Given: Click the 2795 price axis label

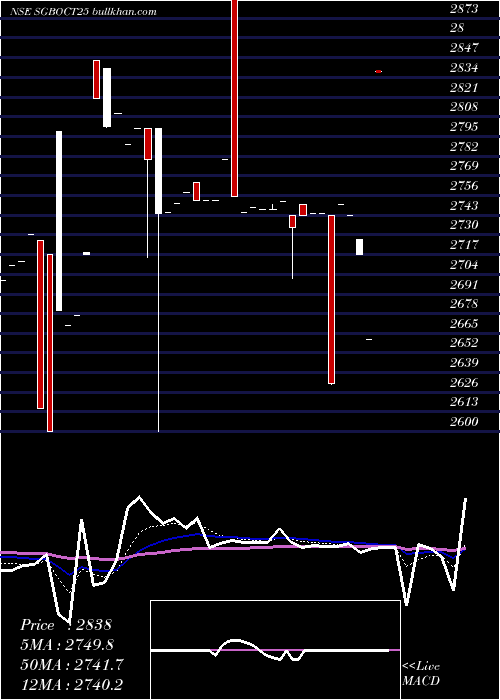Looking at the screenshot, I should [464, 127].
